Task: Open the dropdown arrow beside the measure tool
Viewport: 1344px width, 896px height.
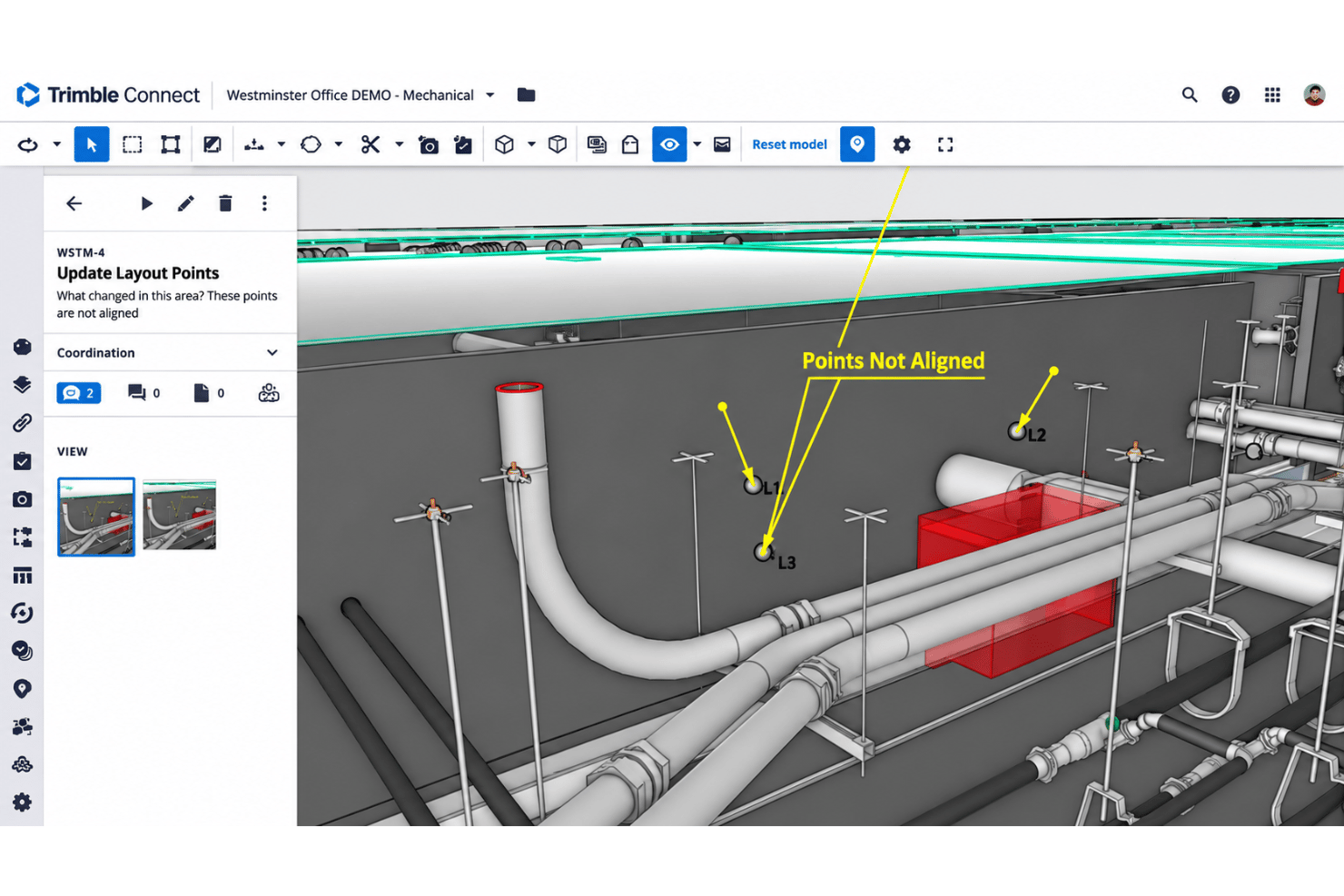Action: [x=282, y=144]
